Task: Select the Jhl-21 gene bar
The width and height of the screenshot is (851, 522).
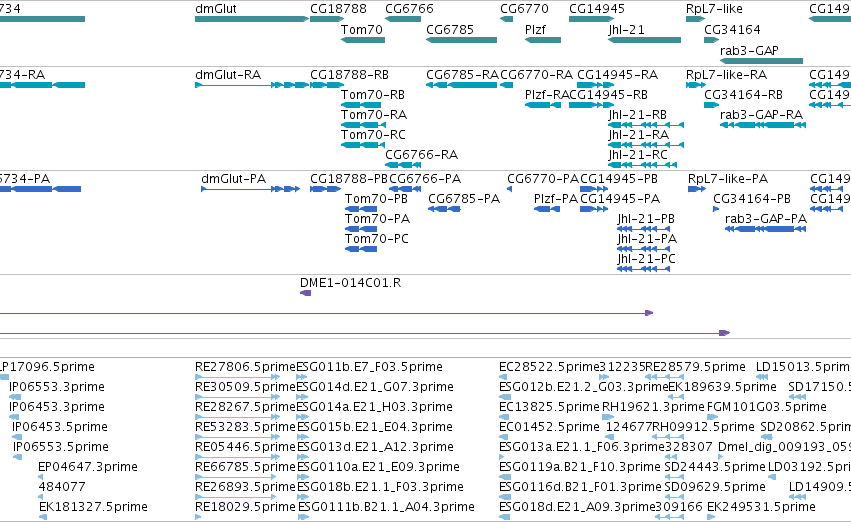Action: tap(644, 40)
